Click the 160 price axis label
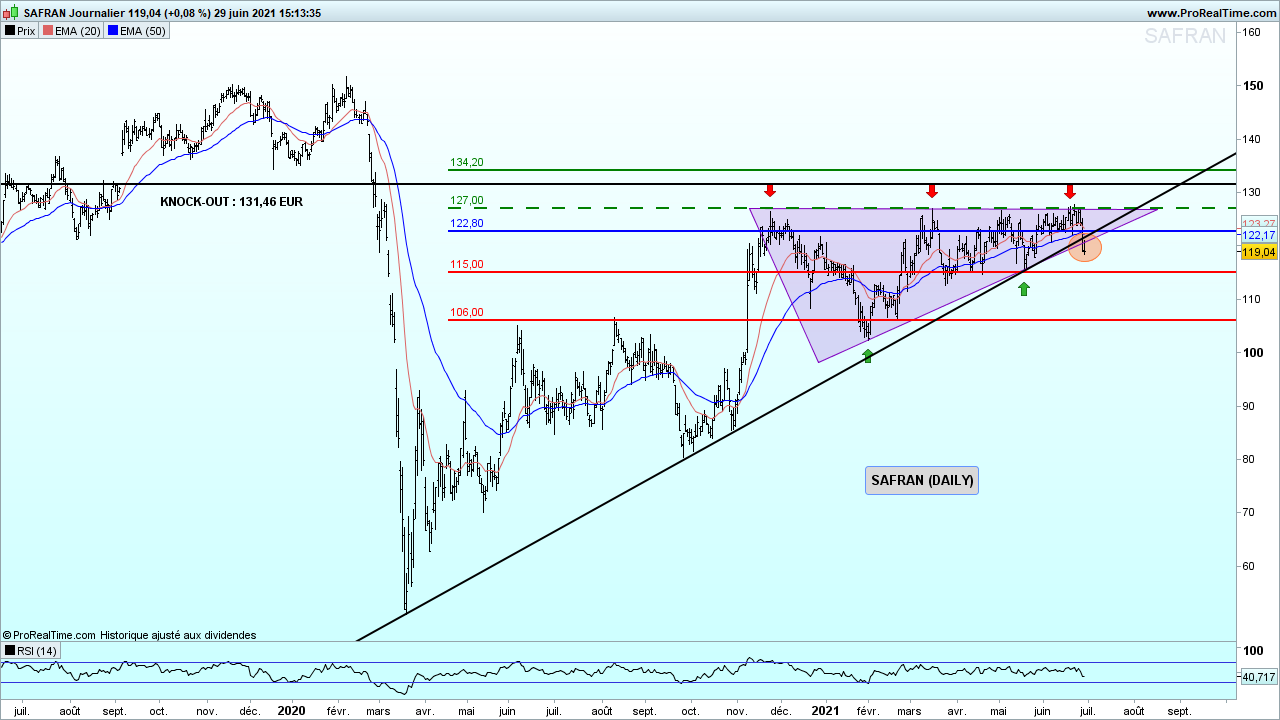 point(1251,32)
